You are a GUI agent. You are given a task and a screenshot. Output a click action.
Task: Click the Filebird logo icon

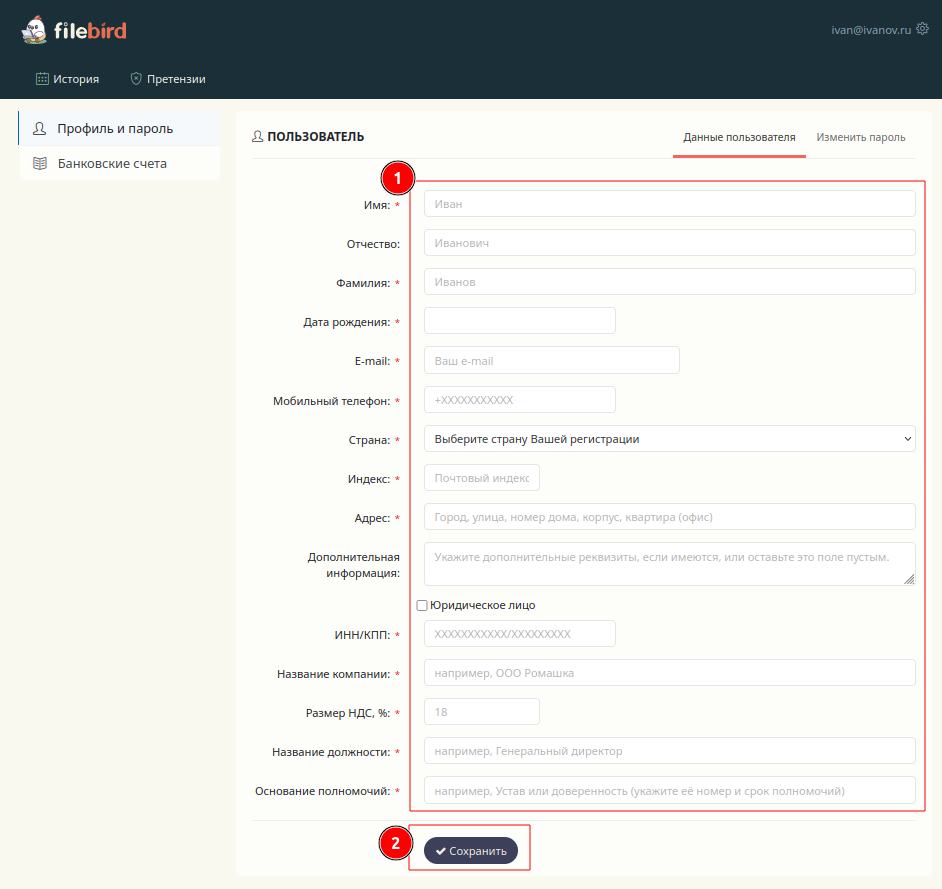[x=34, y=30]
